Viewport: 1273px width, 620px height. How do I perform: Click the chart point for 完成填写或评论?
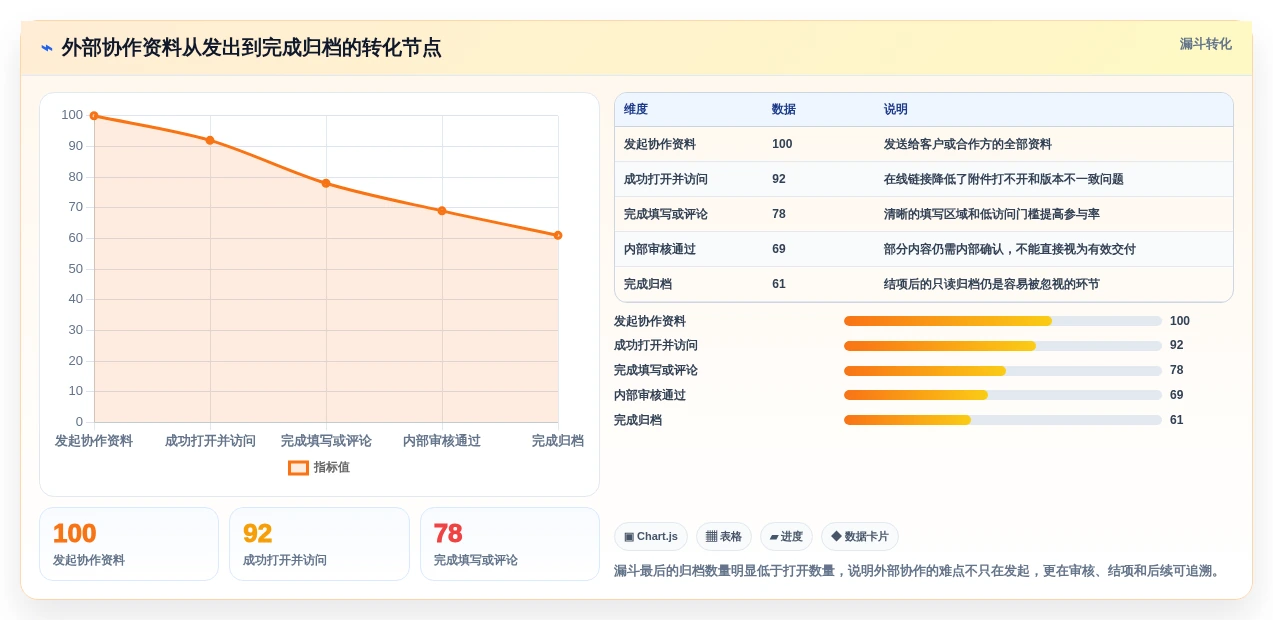pos(326,183)
